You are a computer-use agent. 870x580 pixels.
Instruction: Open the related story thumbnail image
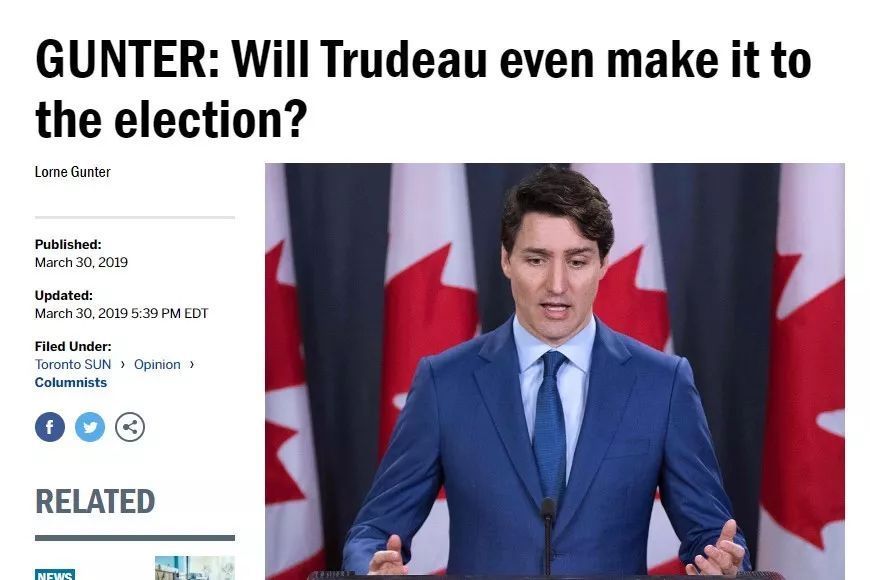195,568
